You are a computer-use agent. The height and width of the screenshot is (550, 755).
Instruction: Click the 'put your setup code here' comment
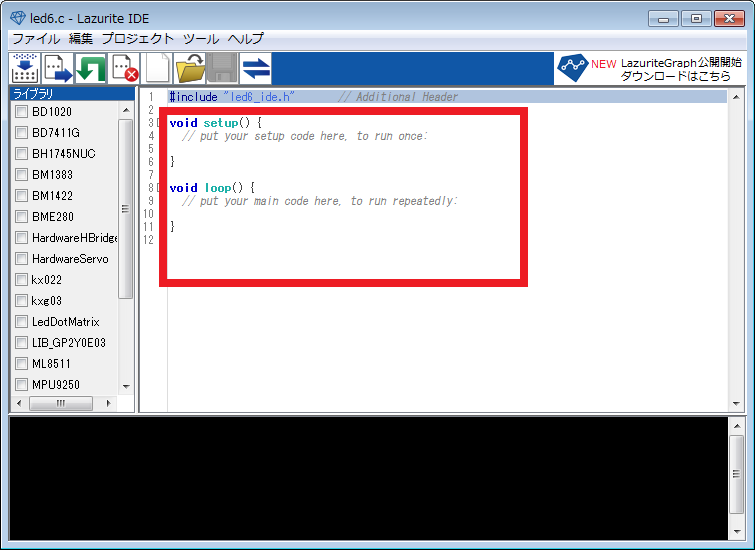tap(305, 136)
